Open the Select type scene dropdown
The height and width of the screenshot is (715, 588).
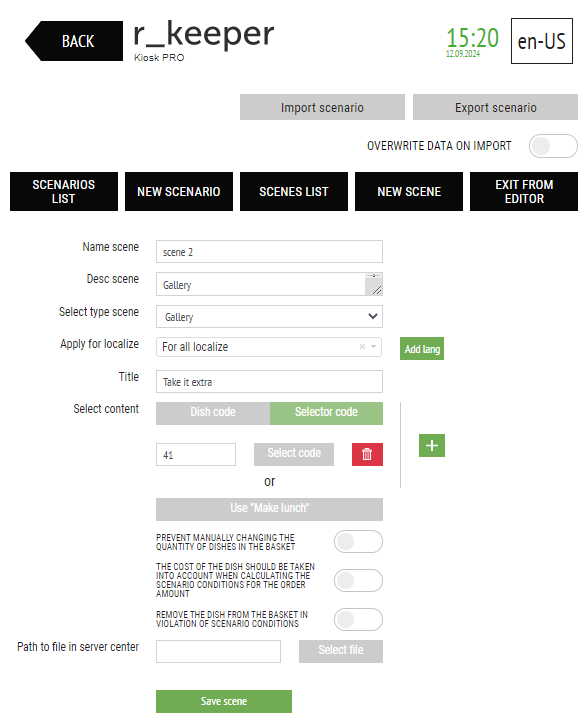(269, 316)
